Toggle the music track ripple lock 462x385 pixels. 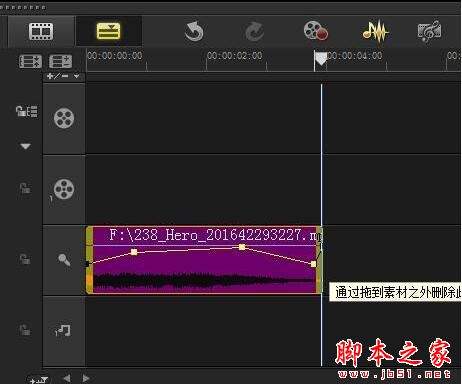pyautogui.click(x=25, y=330)
